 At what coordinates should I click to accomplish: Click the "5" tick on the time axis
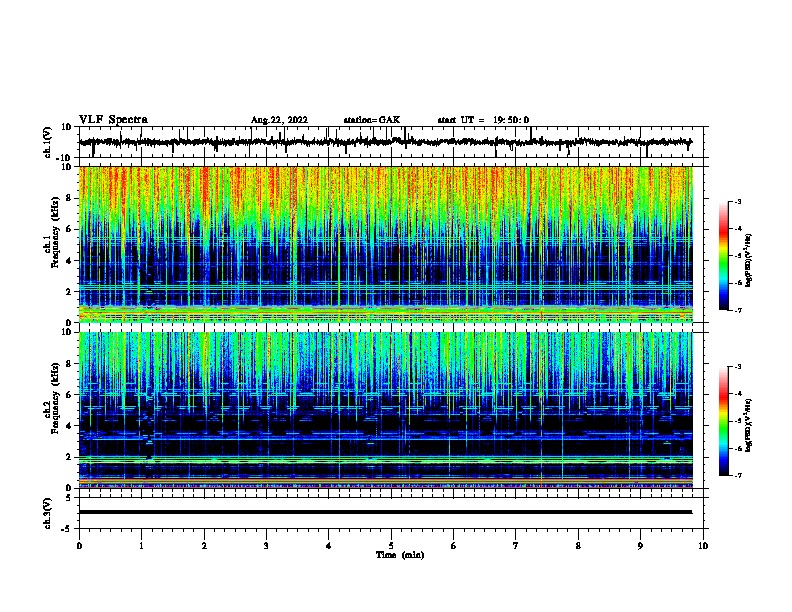coord(391,546)
